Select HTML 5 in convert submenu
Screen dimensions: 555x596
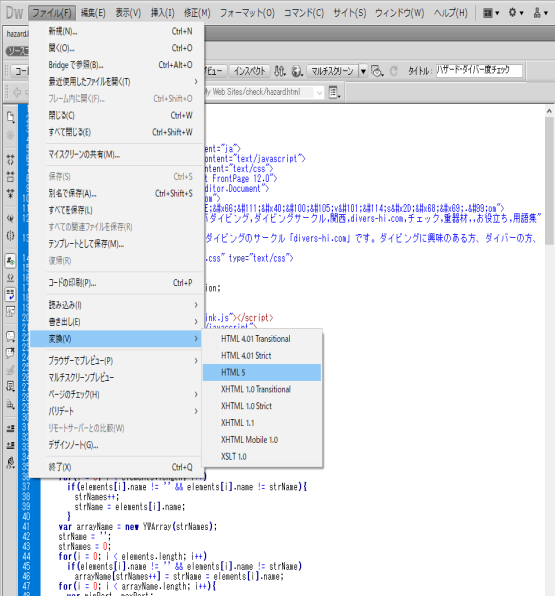click(x=262, y=372)
